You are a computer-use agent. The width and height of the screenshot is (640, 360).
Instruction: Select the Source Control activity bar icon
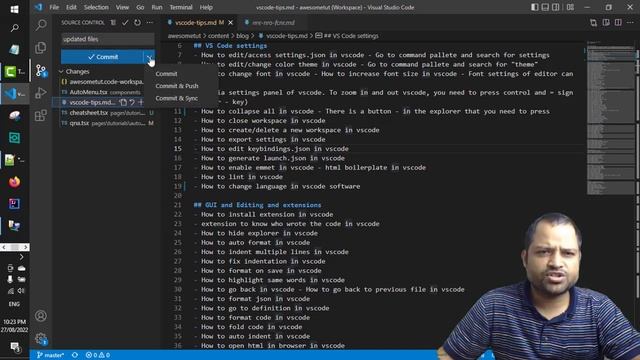click(41, 71)
